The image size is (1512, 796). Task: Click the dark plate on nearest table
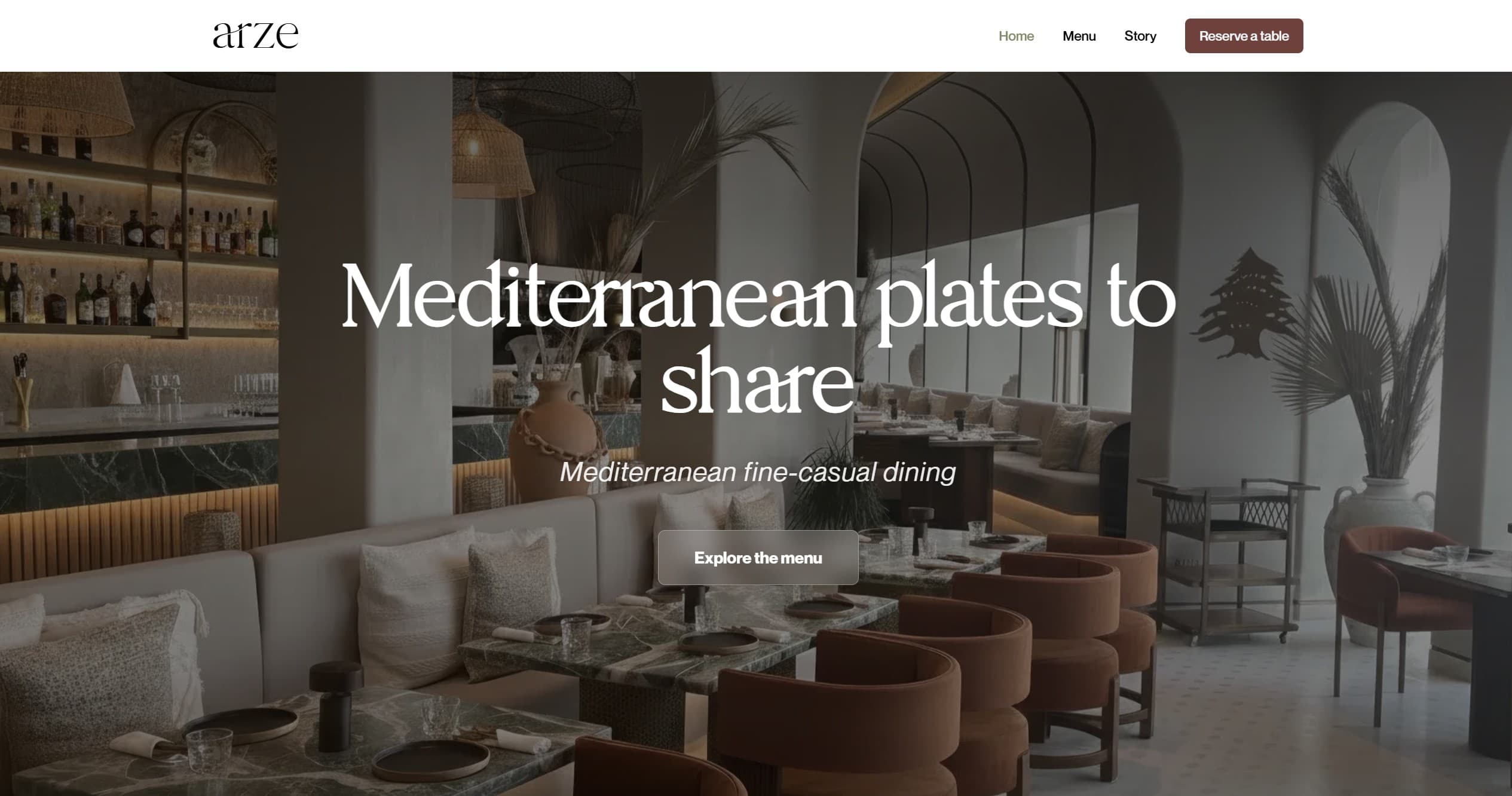pyautogui.click(x=430, y=761)
